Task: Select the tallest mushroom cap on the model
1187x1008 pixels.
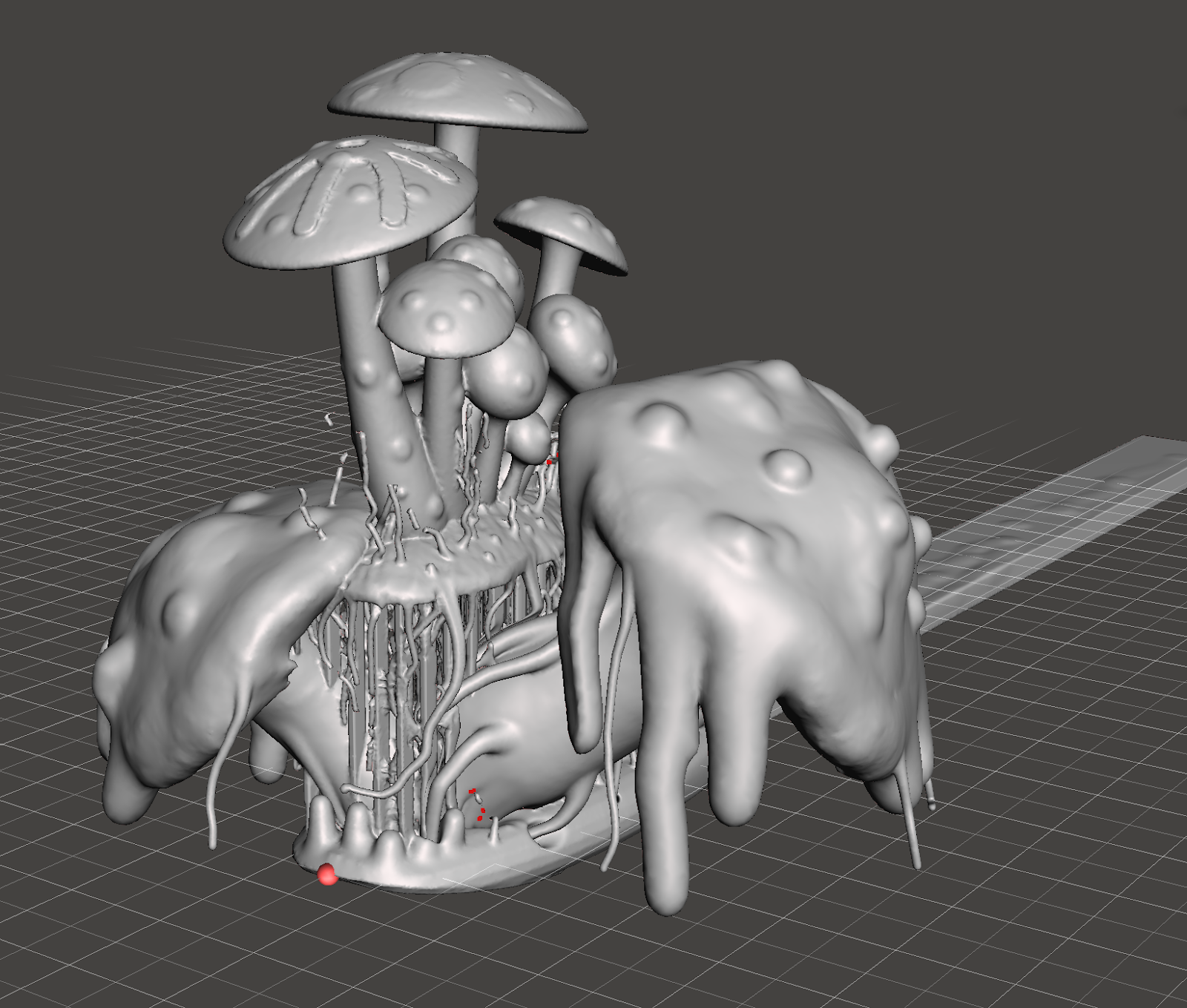Action: pos(458,93)
